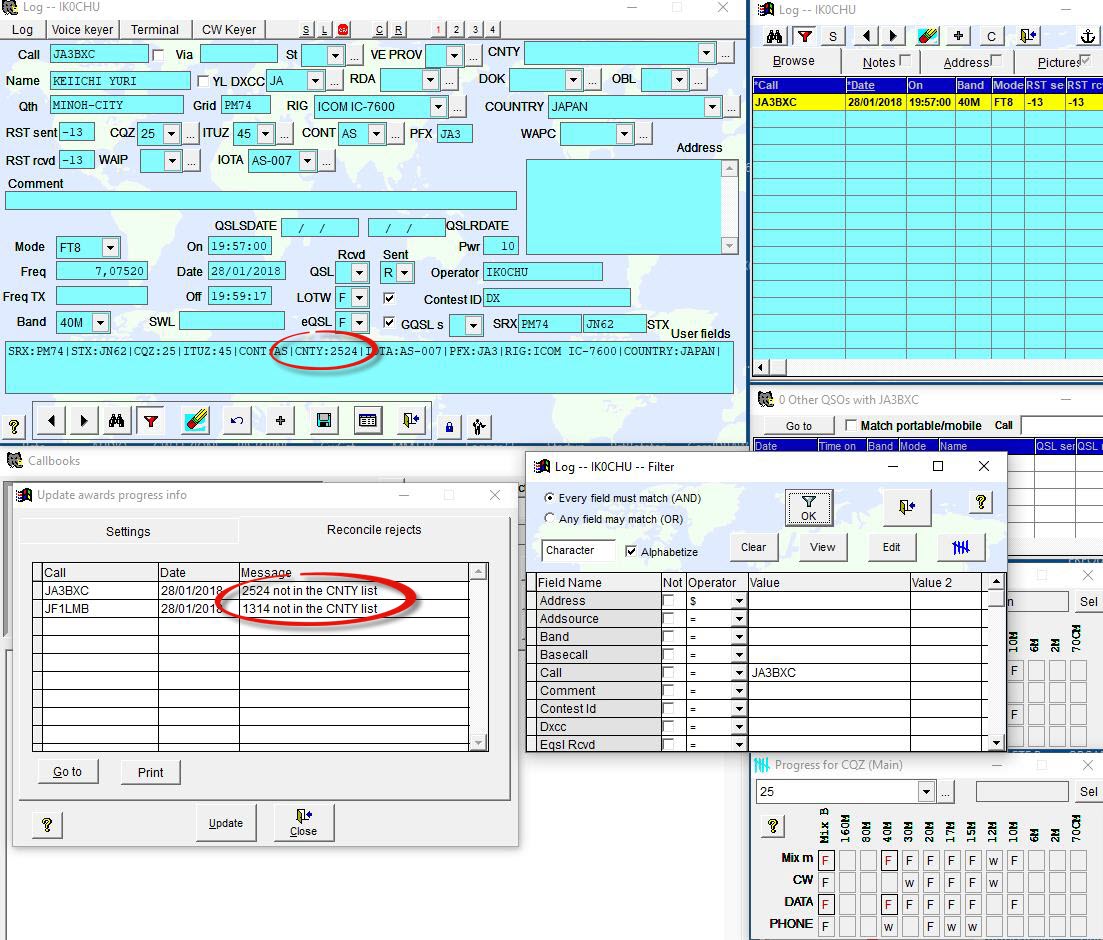The height and width of the screenshot is (940, 1103).
Task: Open the Mode dropdown showing FT8
Action: tap(110, 247)
